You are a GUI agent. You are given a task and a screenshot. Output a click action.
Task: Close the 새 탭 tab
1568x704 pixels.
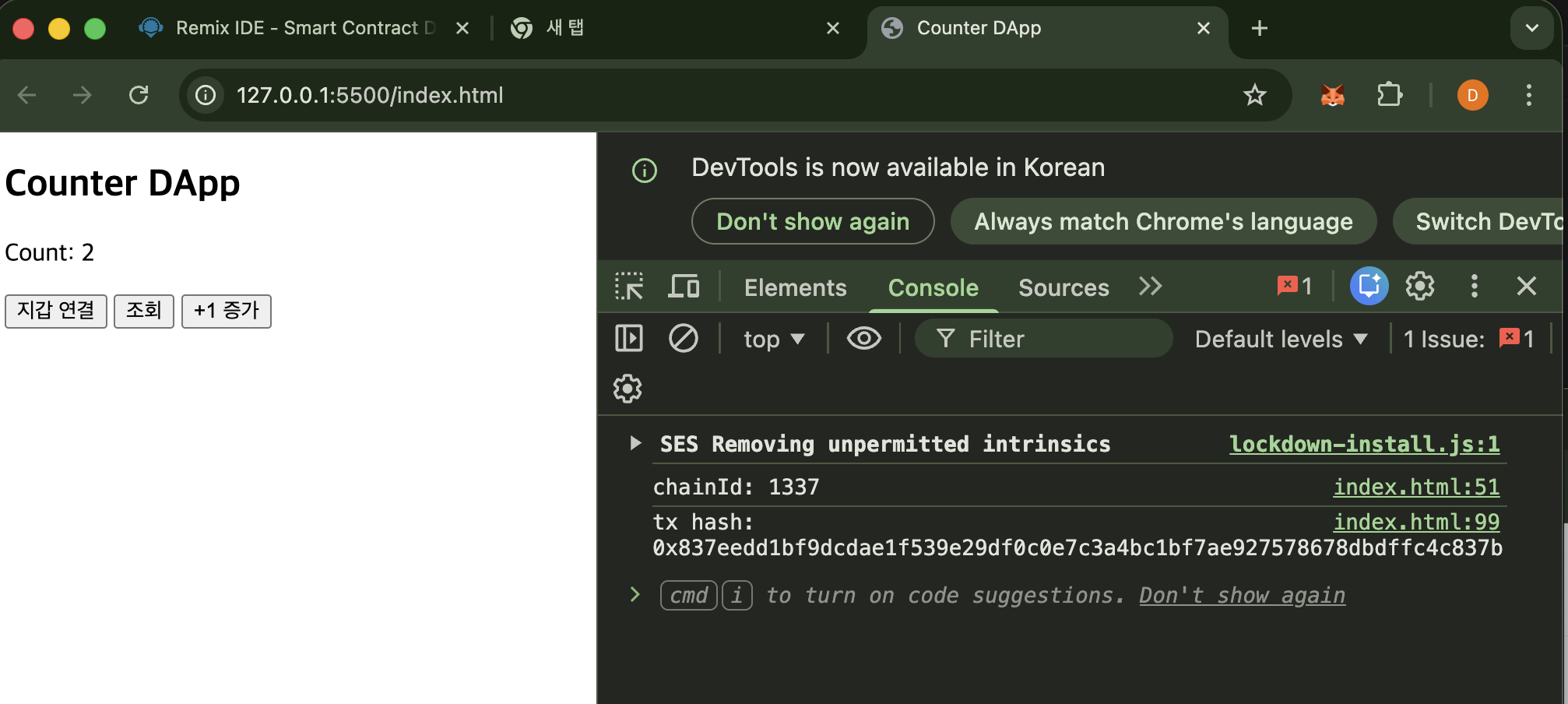[833, 29]
